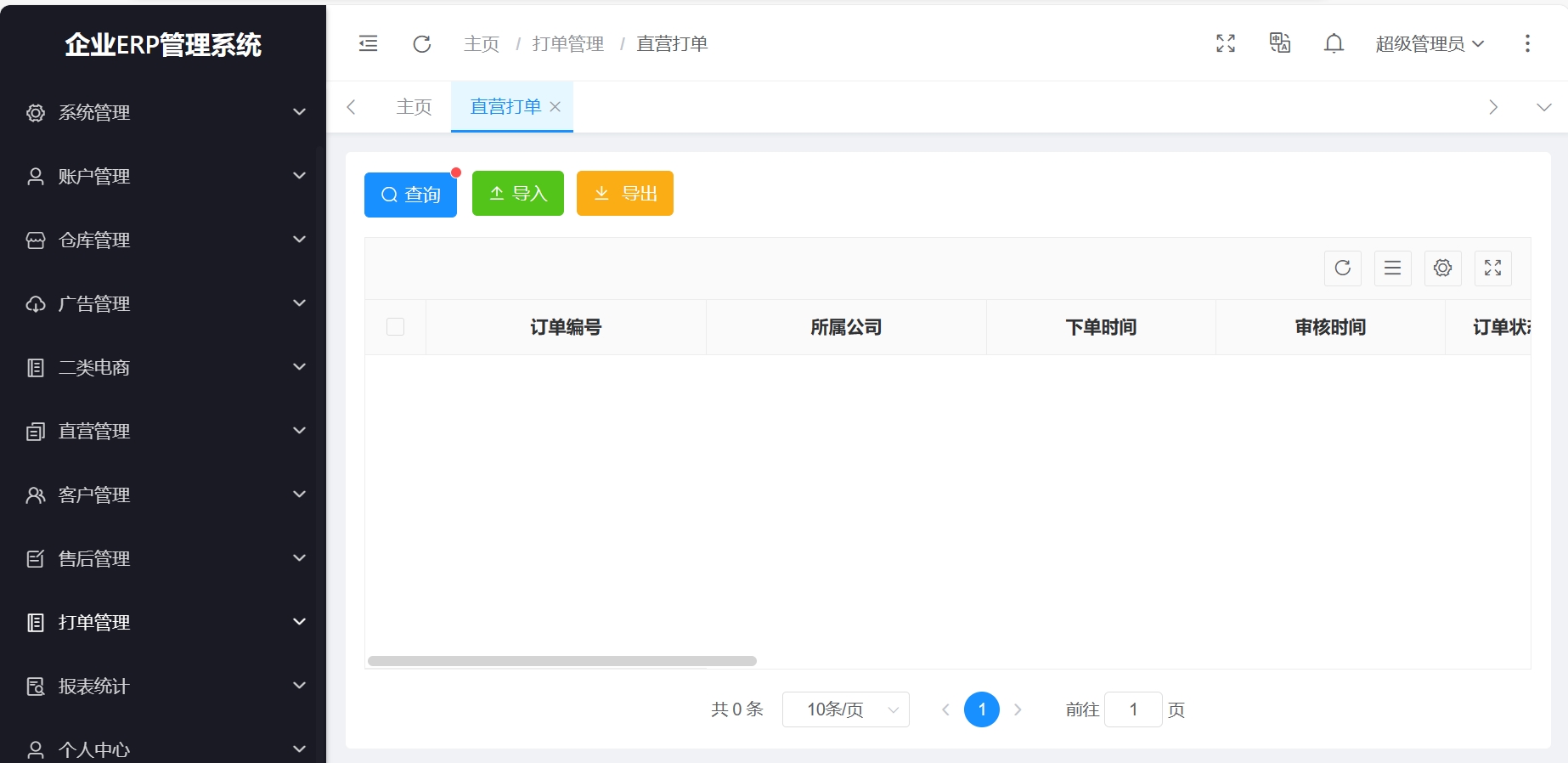Screen dimensions: 1568x763
Task: Expand 账户管理 menu chevron
Action: tap(299, 176)
